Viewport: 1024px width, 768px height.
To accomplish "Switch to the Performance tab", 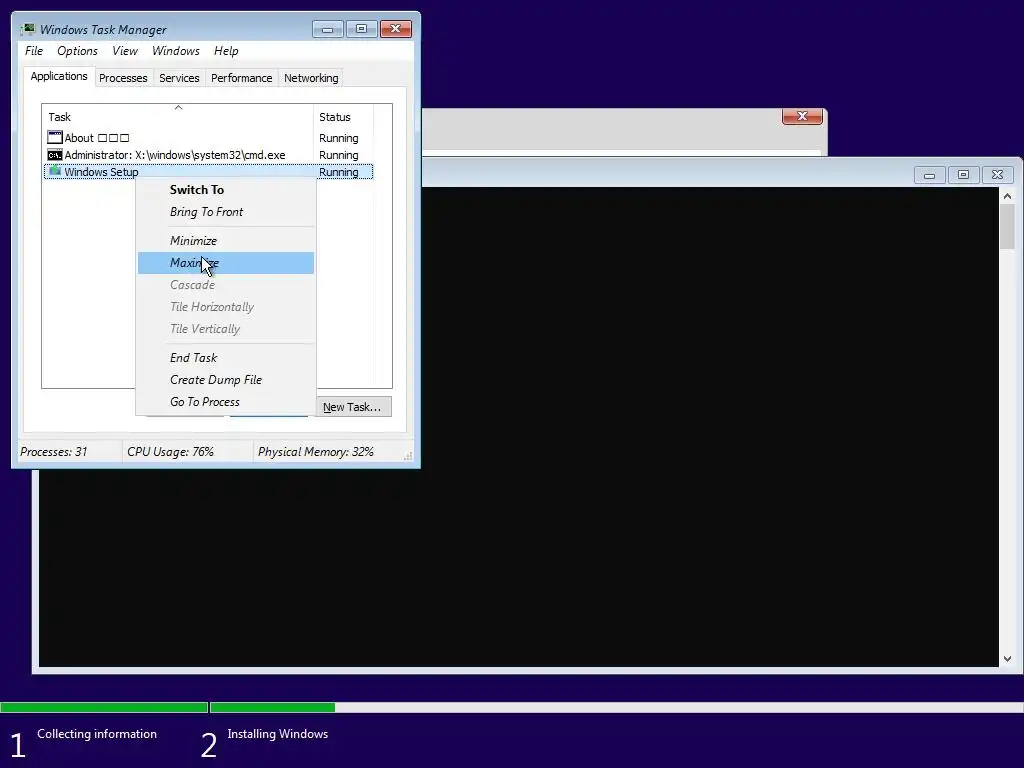I will click(x=242, y=78).
